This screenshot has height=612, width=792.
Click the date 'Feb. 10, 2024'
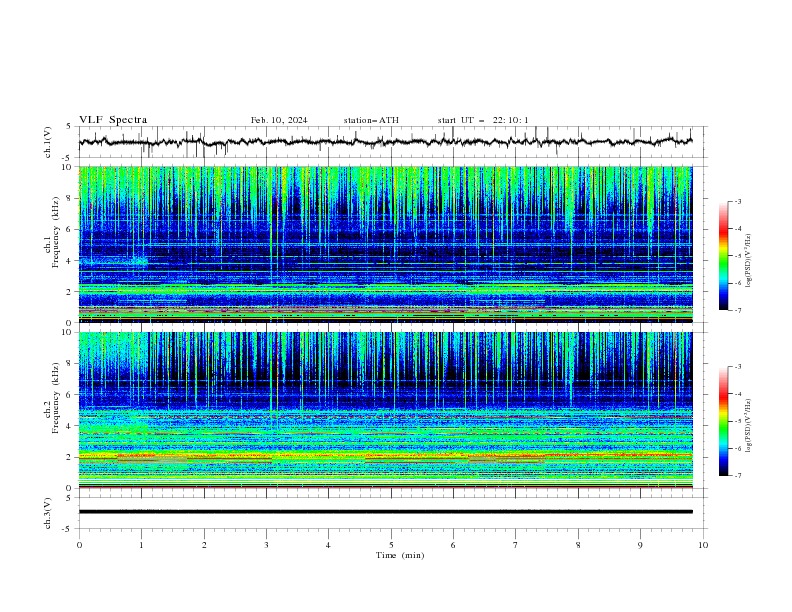[279, 120]
